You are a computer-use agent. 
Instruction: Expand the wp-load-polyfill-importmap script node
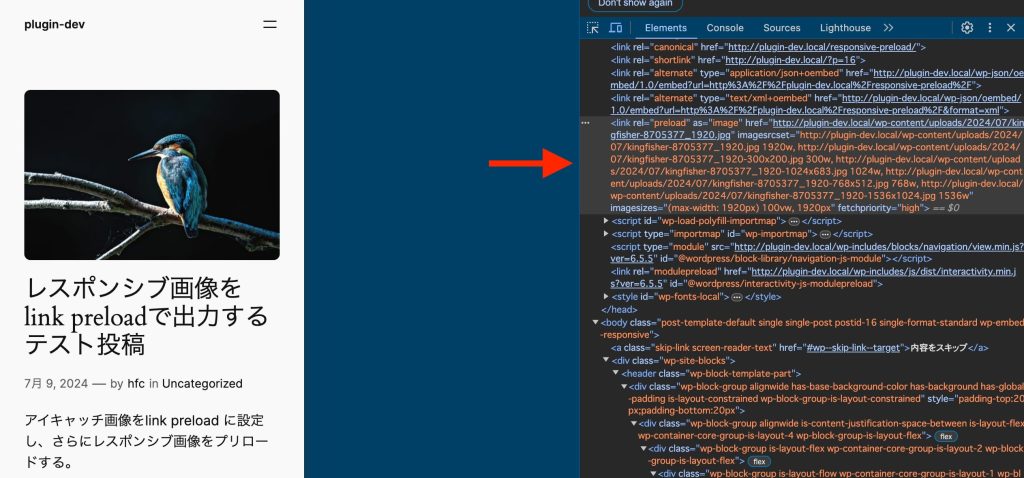click(606, 221)
